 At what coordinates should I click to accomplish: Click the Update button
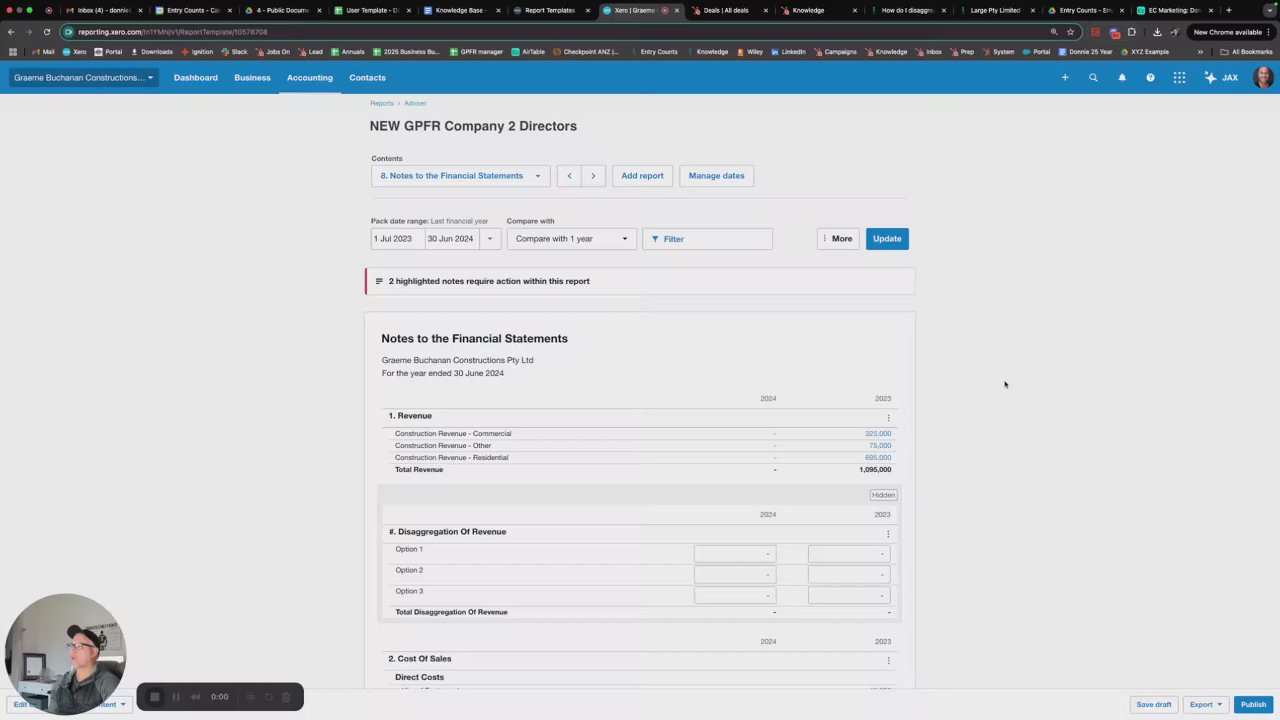click(887, 239)
